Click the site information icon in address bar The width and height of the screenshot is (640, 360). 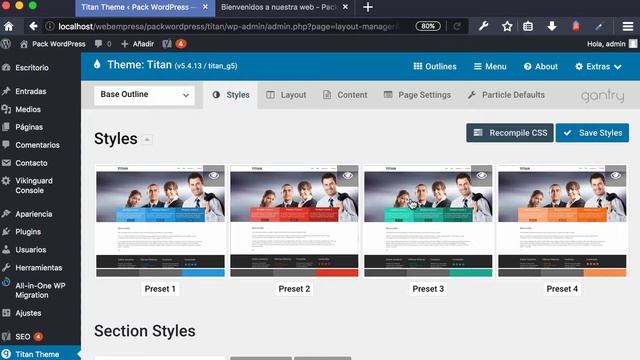49,27
